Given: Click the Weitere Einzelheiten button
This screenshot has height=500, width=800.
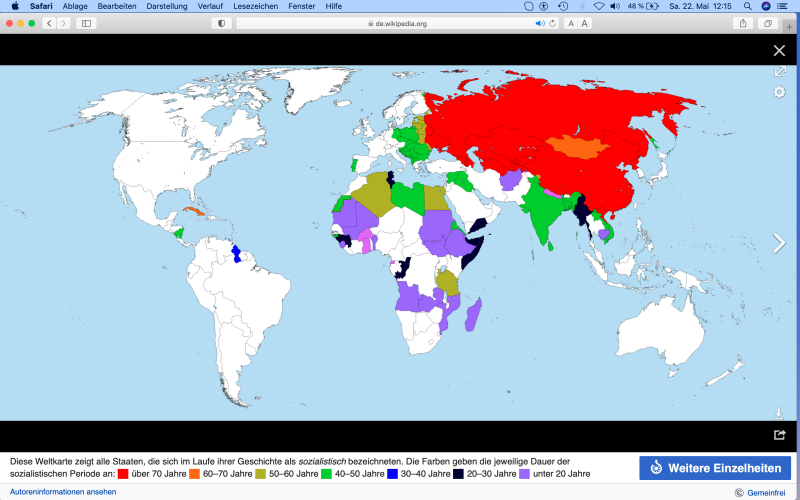Looking at the screenshot, I should pyautogui.click(x=715, y=468).
